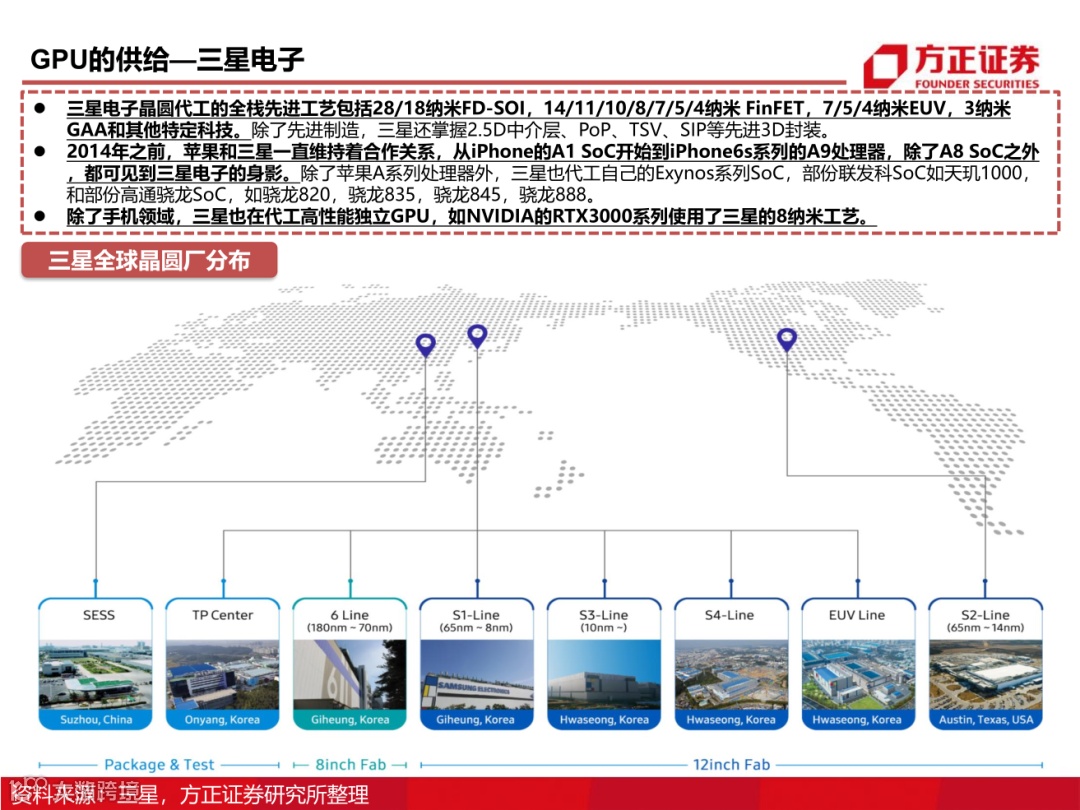Click the first bullet about 28/18纳米FD-SOI processes
The image size is (1080, 810).
pos(538,119)
